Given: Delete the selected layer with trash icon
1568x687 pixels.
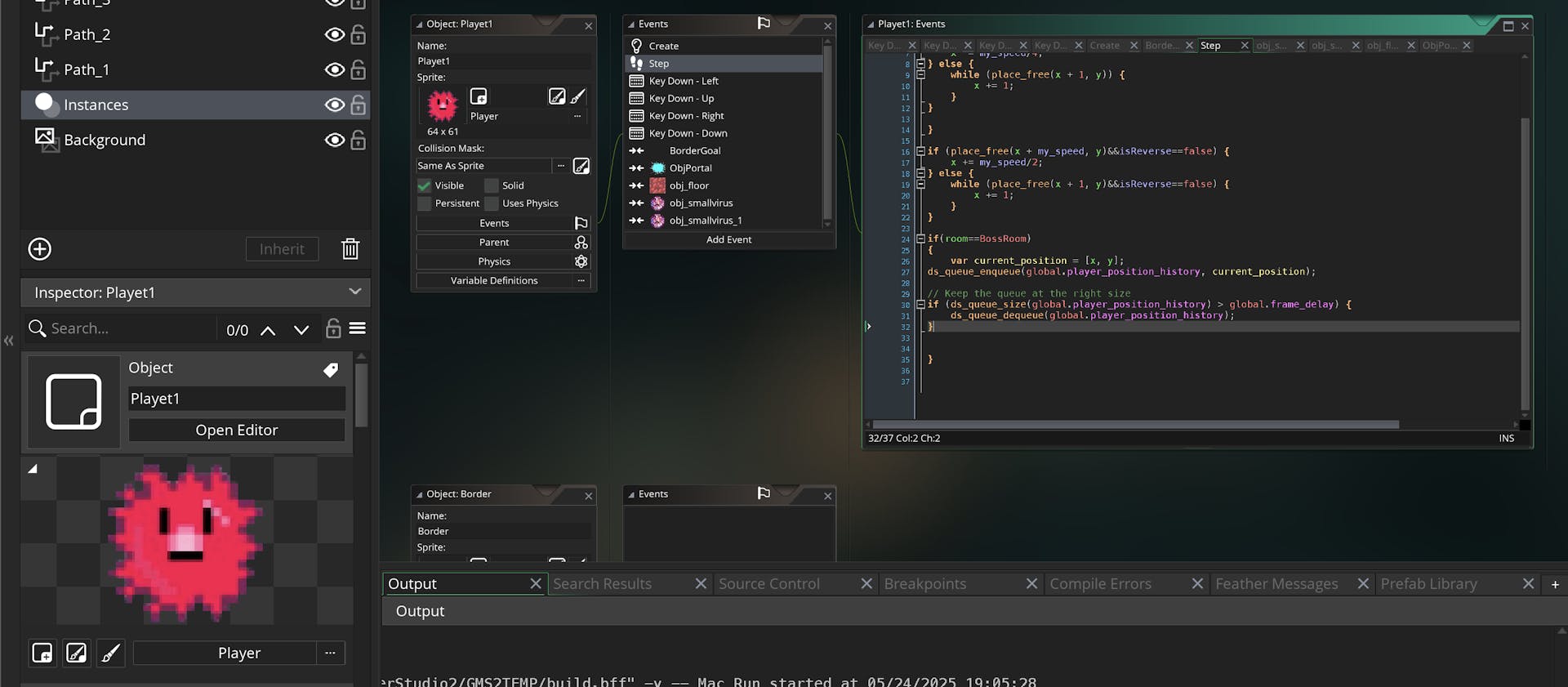Looking at the screenshot, I should pos(350,249).
